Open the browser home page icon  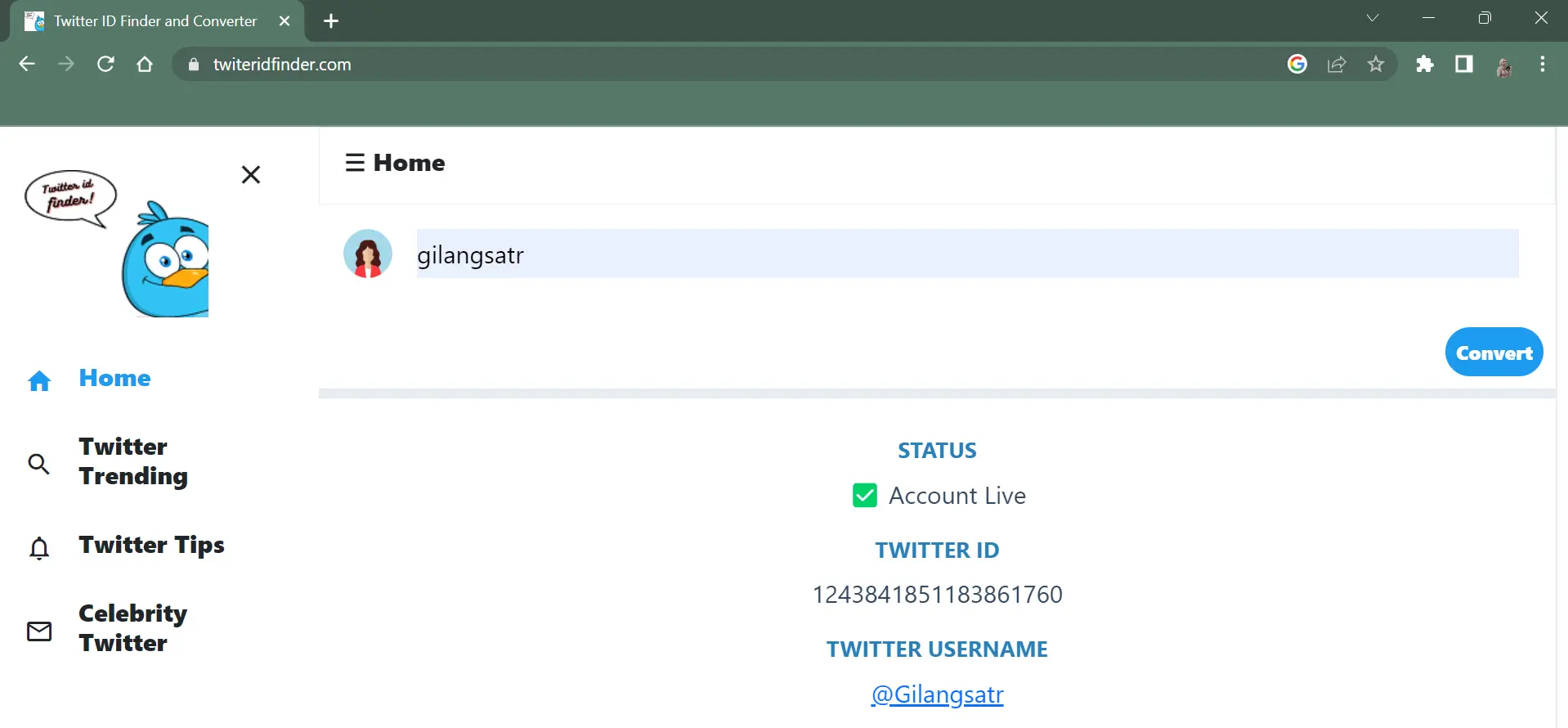click(145, 64)
